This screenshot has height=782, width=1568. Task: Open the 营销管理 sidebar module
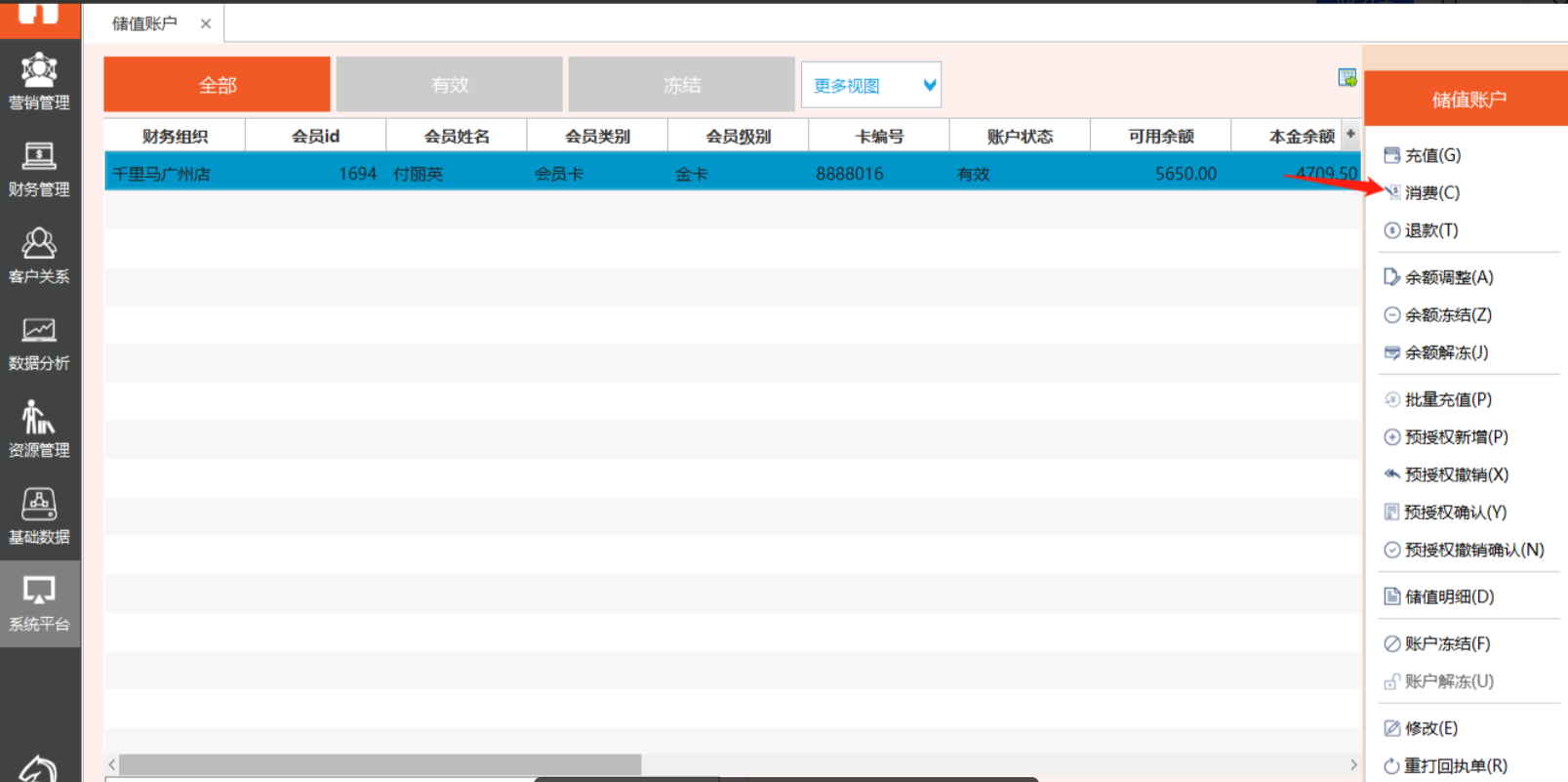[39, 82]
